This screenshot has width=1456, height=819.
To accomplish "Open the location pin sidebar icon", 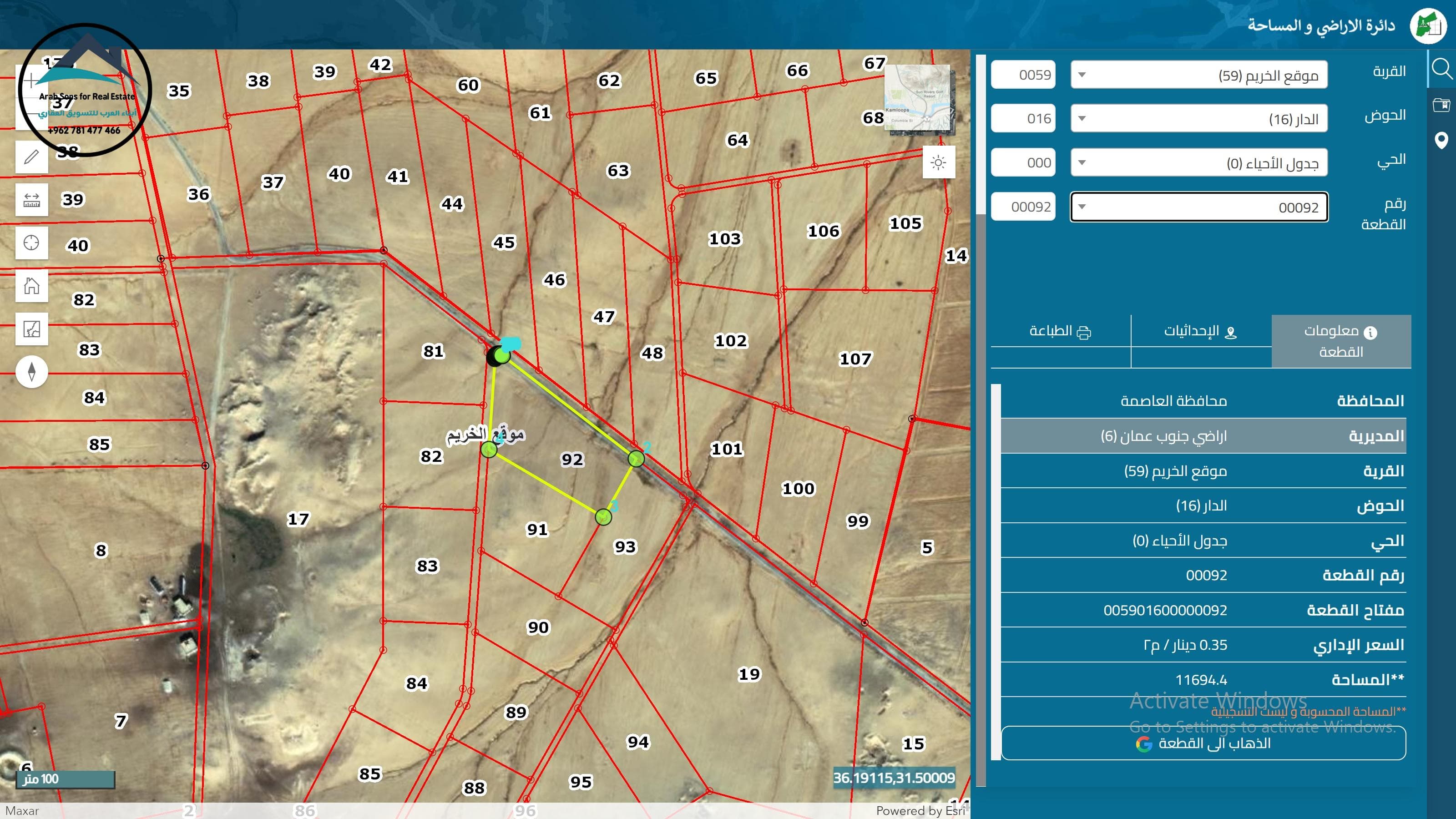I will [x=1441, y=140].
